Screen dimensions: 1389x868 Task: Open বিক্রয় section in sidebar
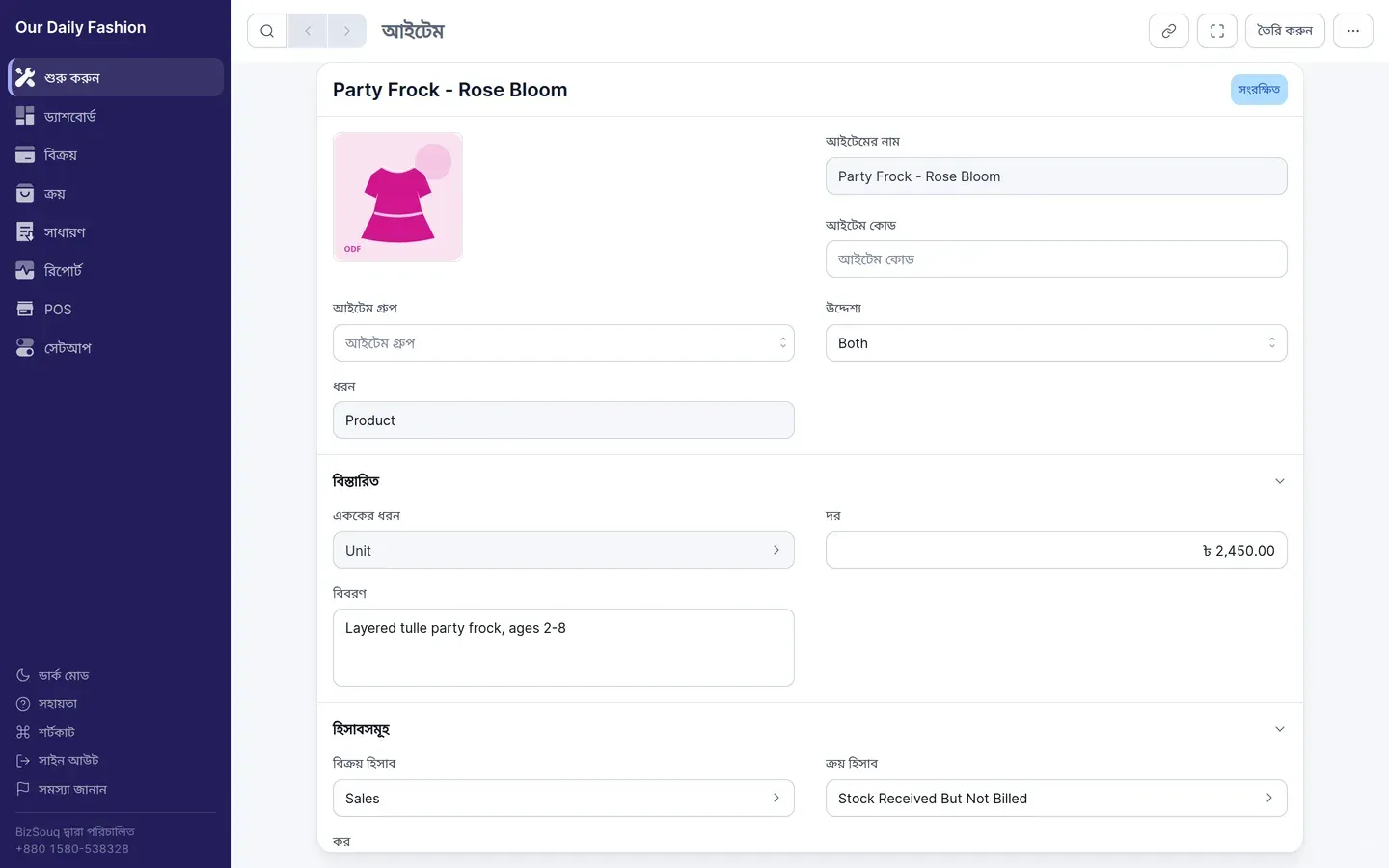(x=116, y=154)
